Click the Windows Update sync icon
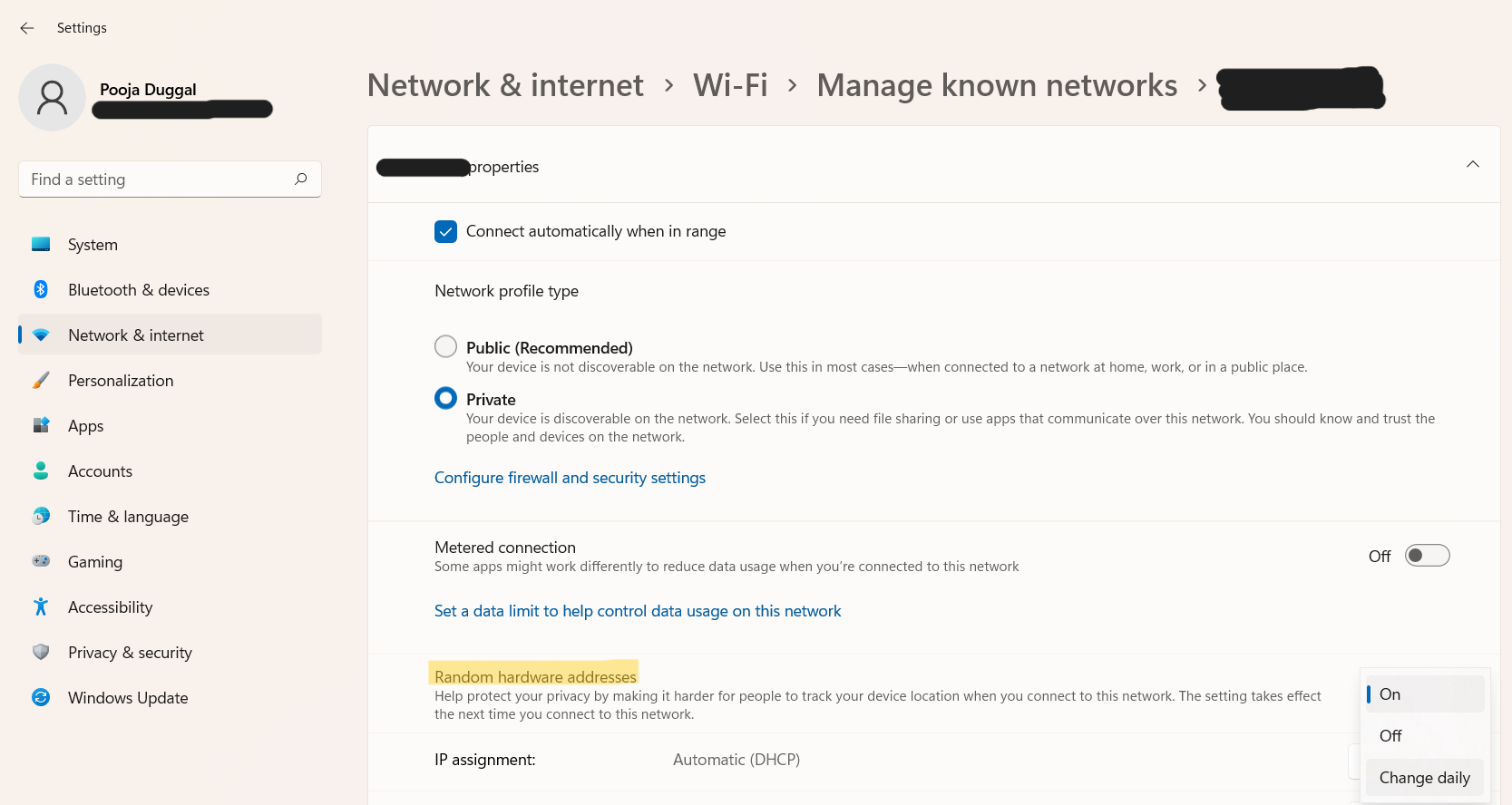Screen dimensions: 1512x805 [x=41, y=697]
